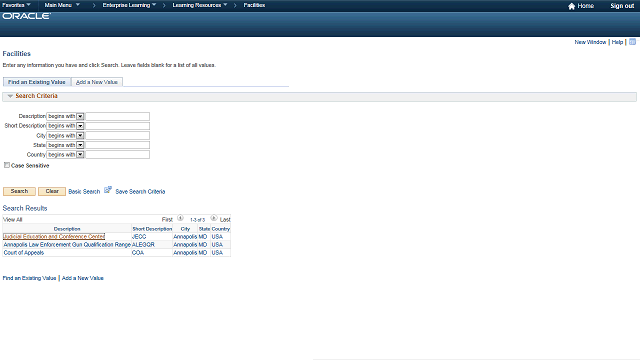Open Annapolis Law Enforcement Gun Qualification Range result
The image size is (640, 360).
[67, 244]
